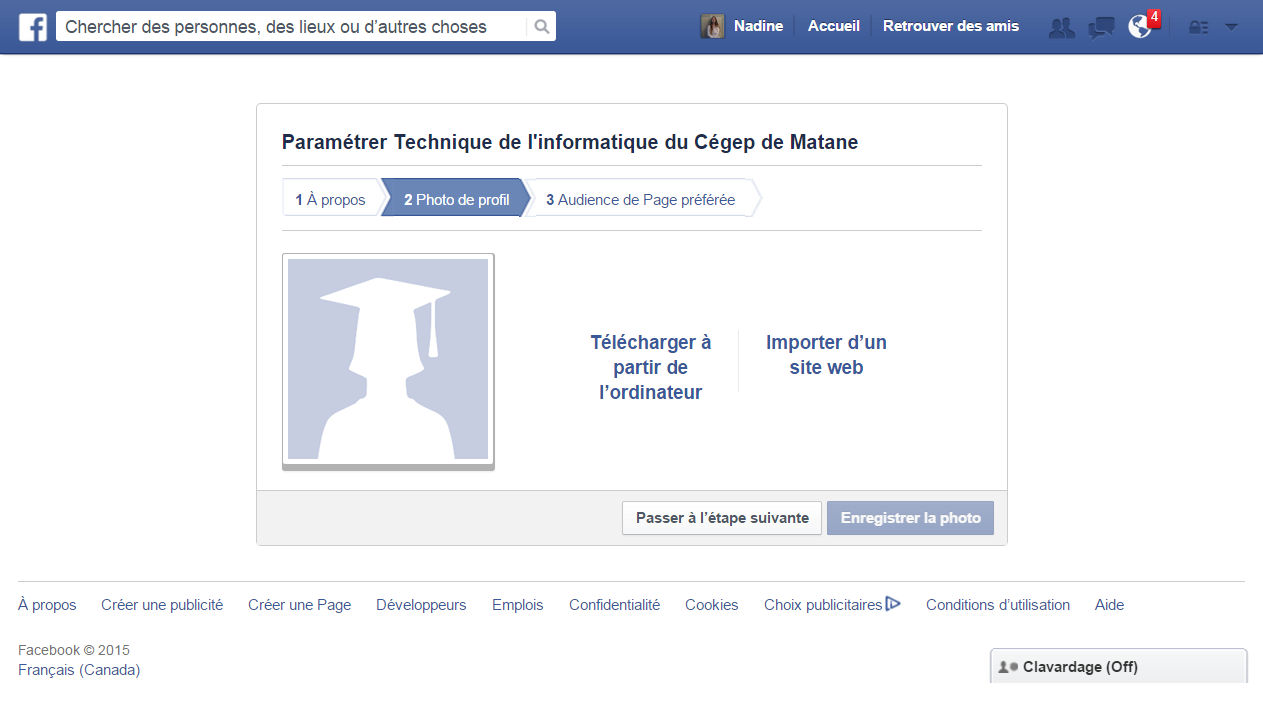The image size is (1263, 705).
Task: Open Choix publicitaires link
Action: click(x=823, y=605)
